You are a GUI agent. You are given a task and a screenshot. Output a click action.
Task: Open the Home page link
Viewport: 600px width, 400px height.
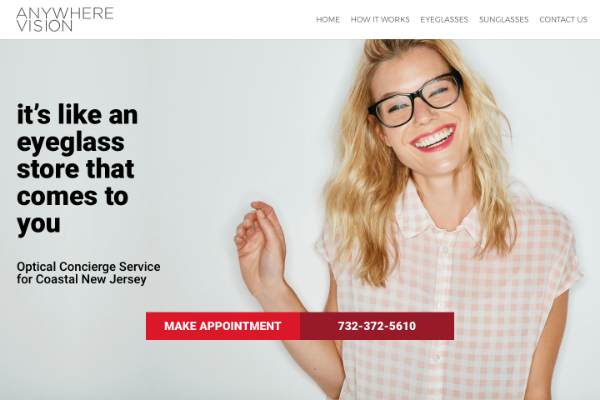(328, 20)
